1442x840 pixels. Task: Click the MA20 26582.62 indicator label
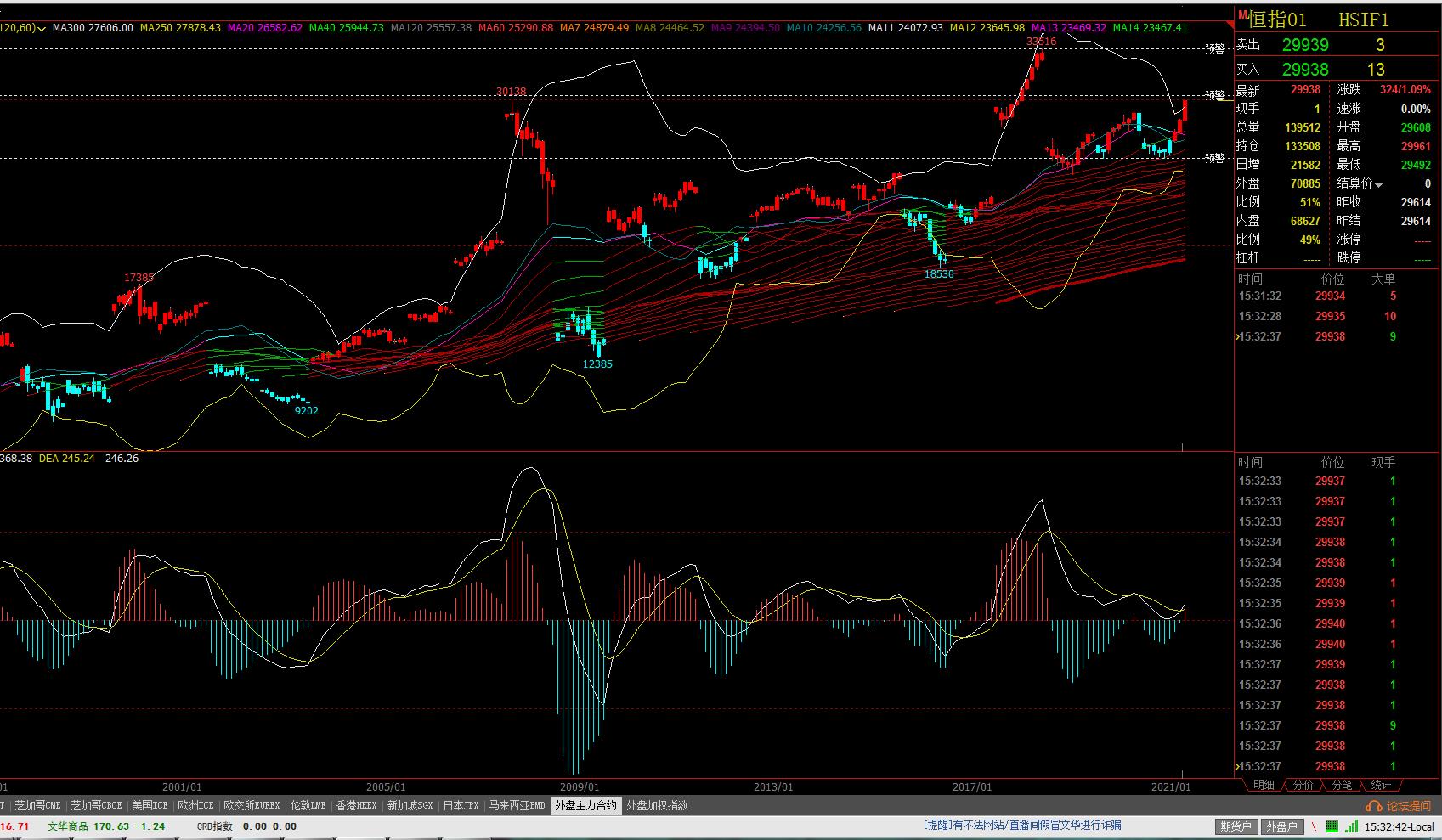coord(265,28)
